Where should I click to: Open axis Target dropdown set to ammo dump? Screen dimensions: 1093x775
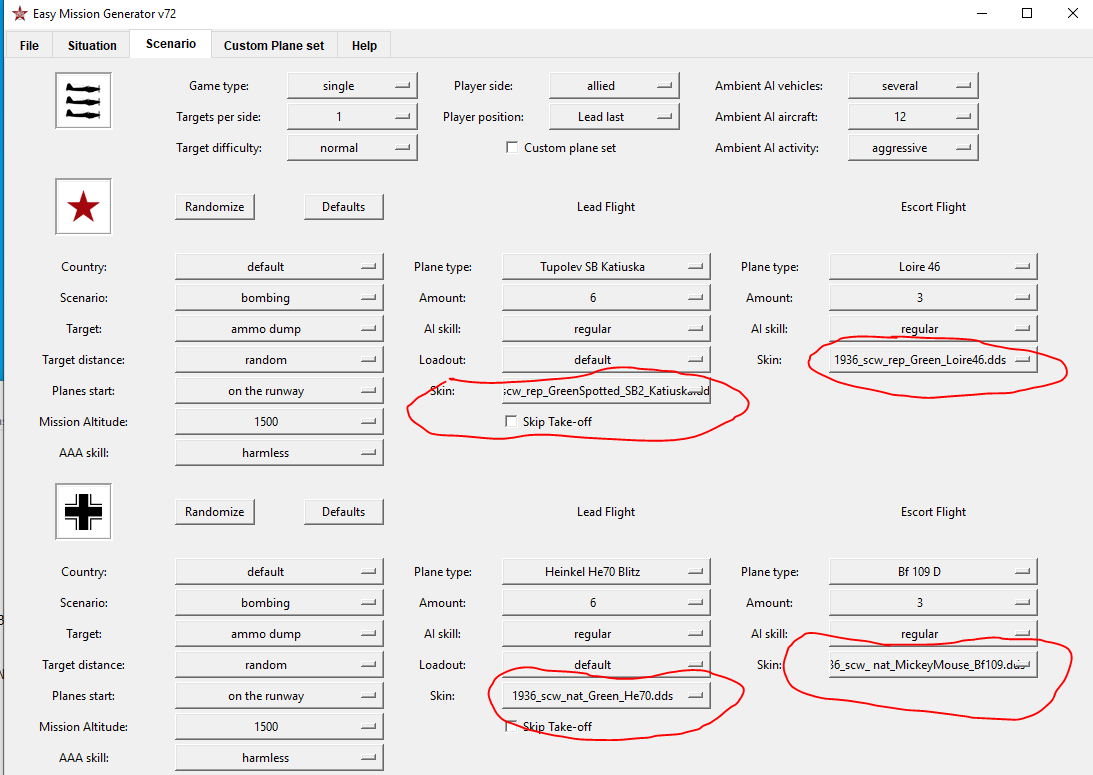click(x=279, y=634)
